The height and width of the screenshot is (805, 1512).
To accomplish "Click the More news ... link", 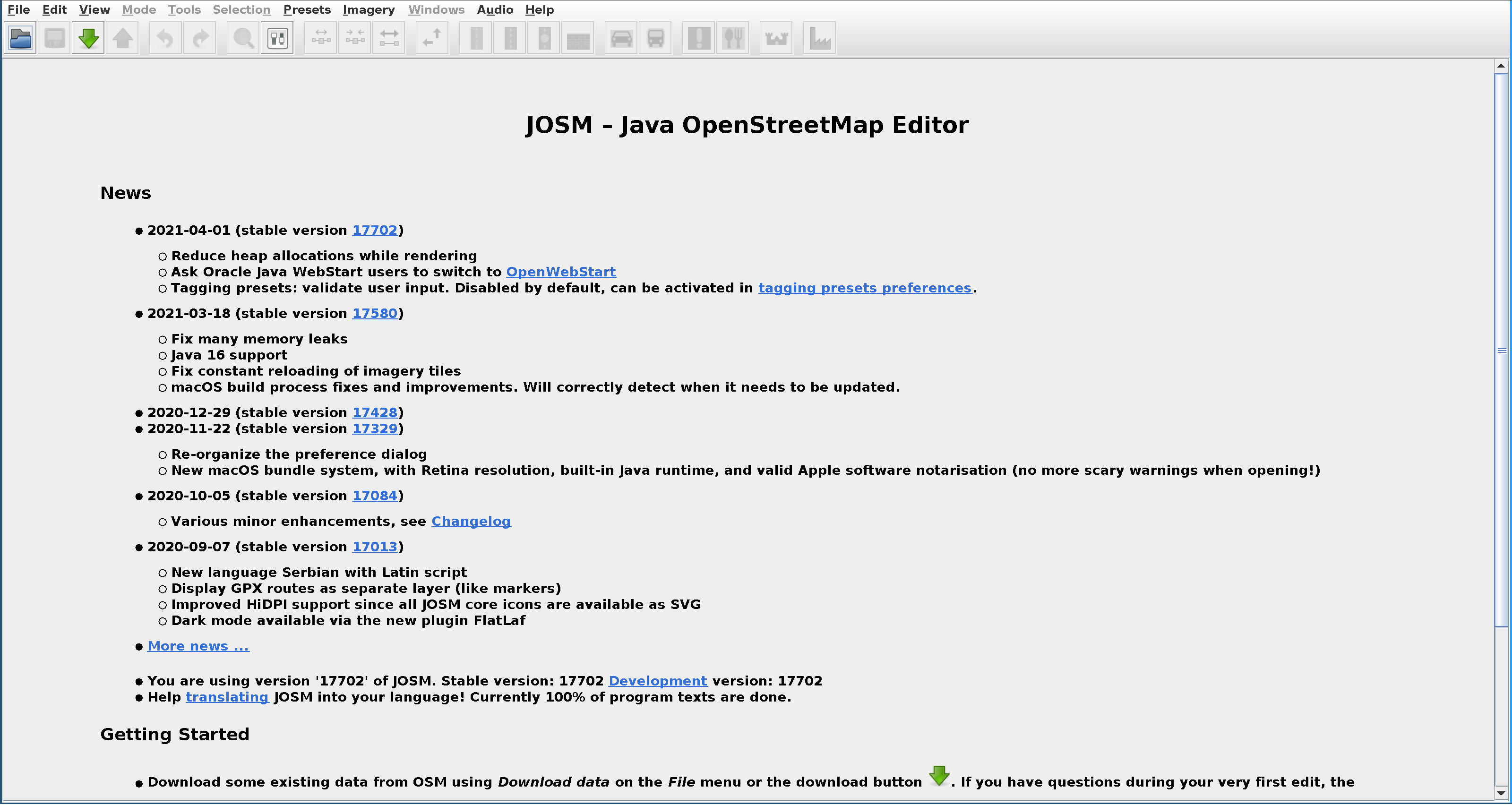I will coord(198,646).
